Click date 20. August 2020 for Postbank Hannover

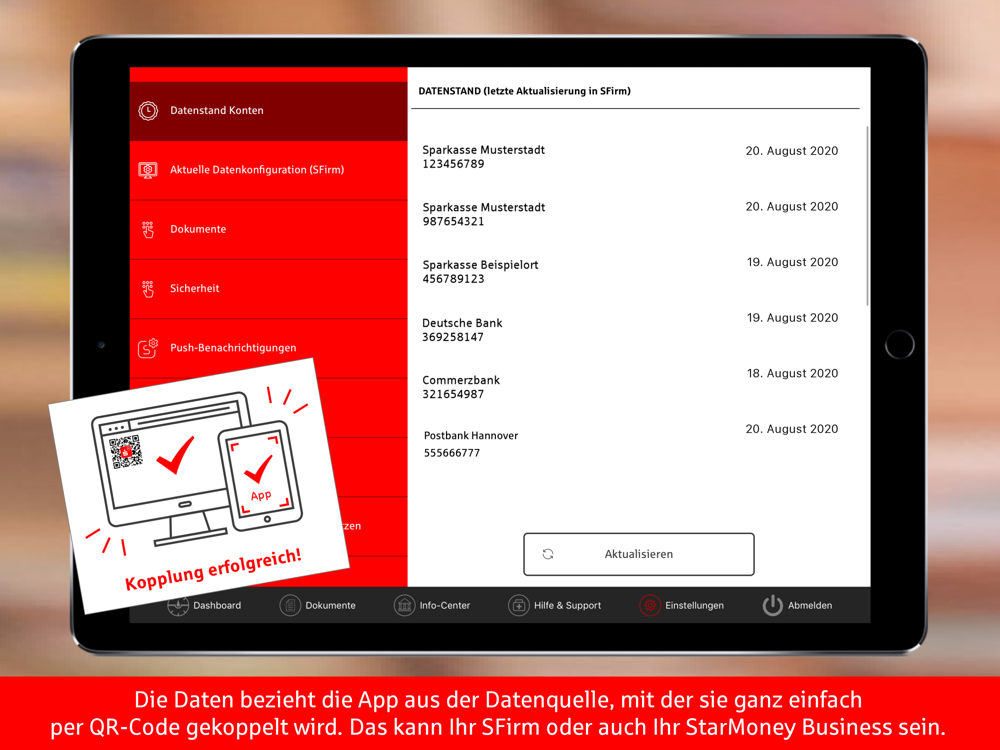(x=791, y=429)
